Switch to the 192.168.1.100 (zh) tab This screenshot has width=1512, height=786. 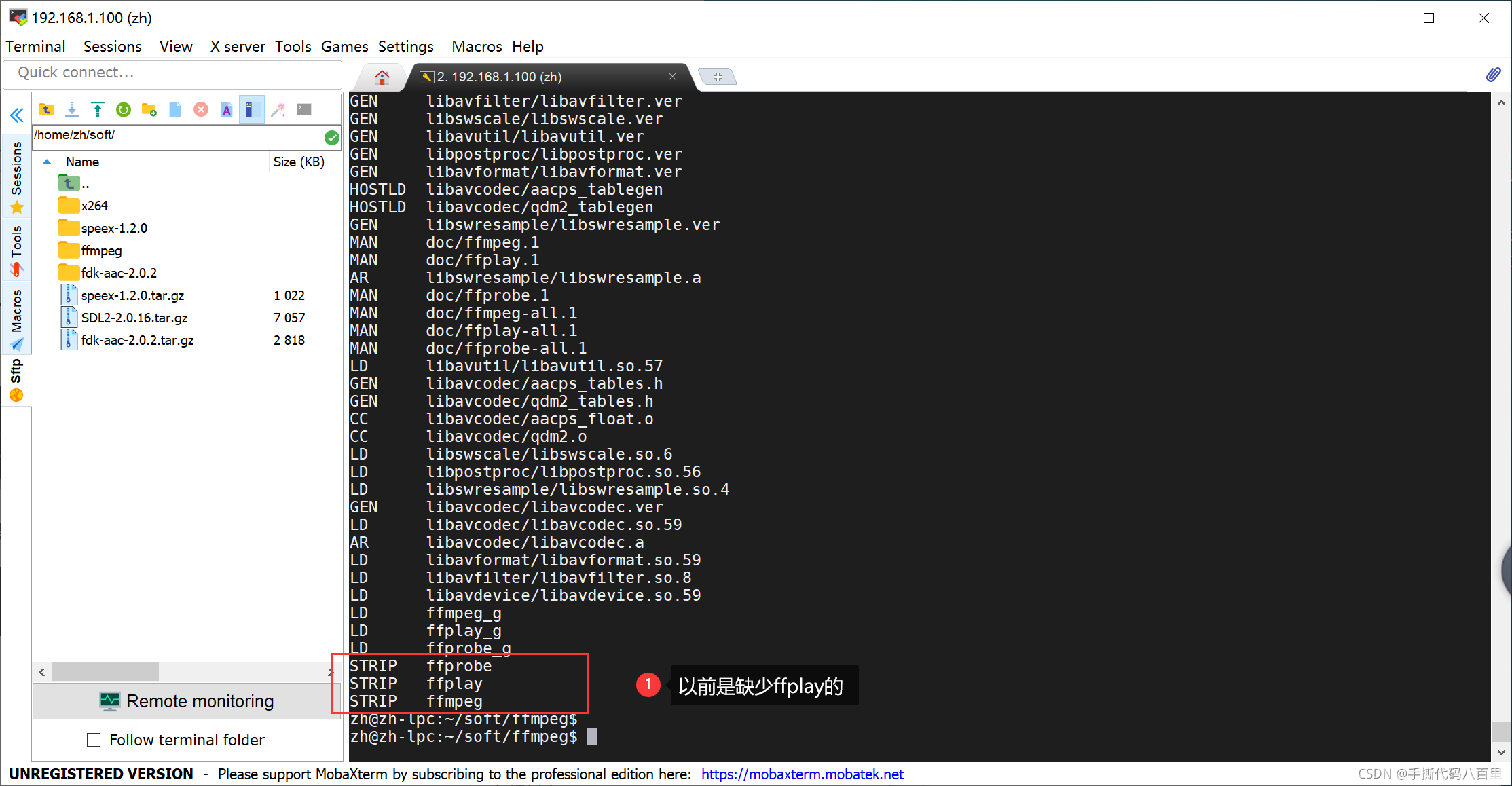[x=499, y=77]
